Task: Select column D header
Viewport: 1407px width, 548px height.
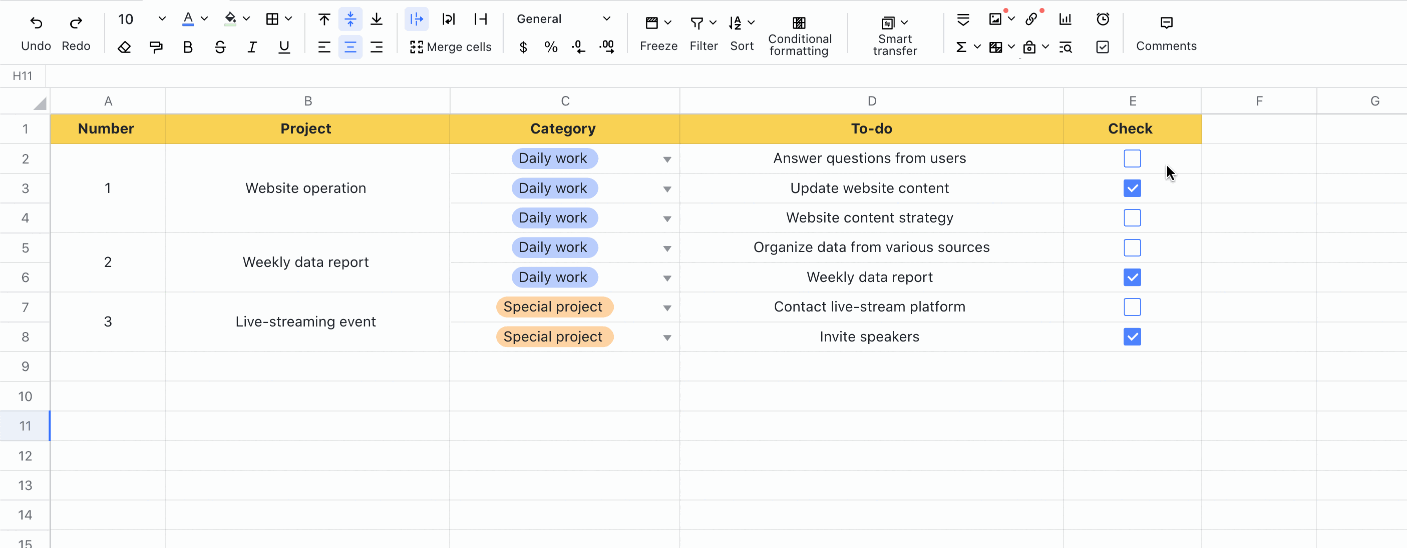Action: pos(871,101)
